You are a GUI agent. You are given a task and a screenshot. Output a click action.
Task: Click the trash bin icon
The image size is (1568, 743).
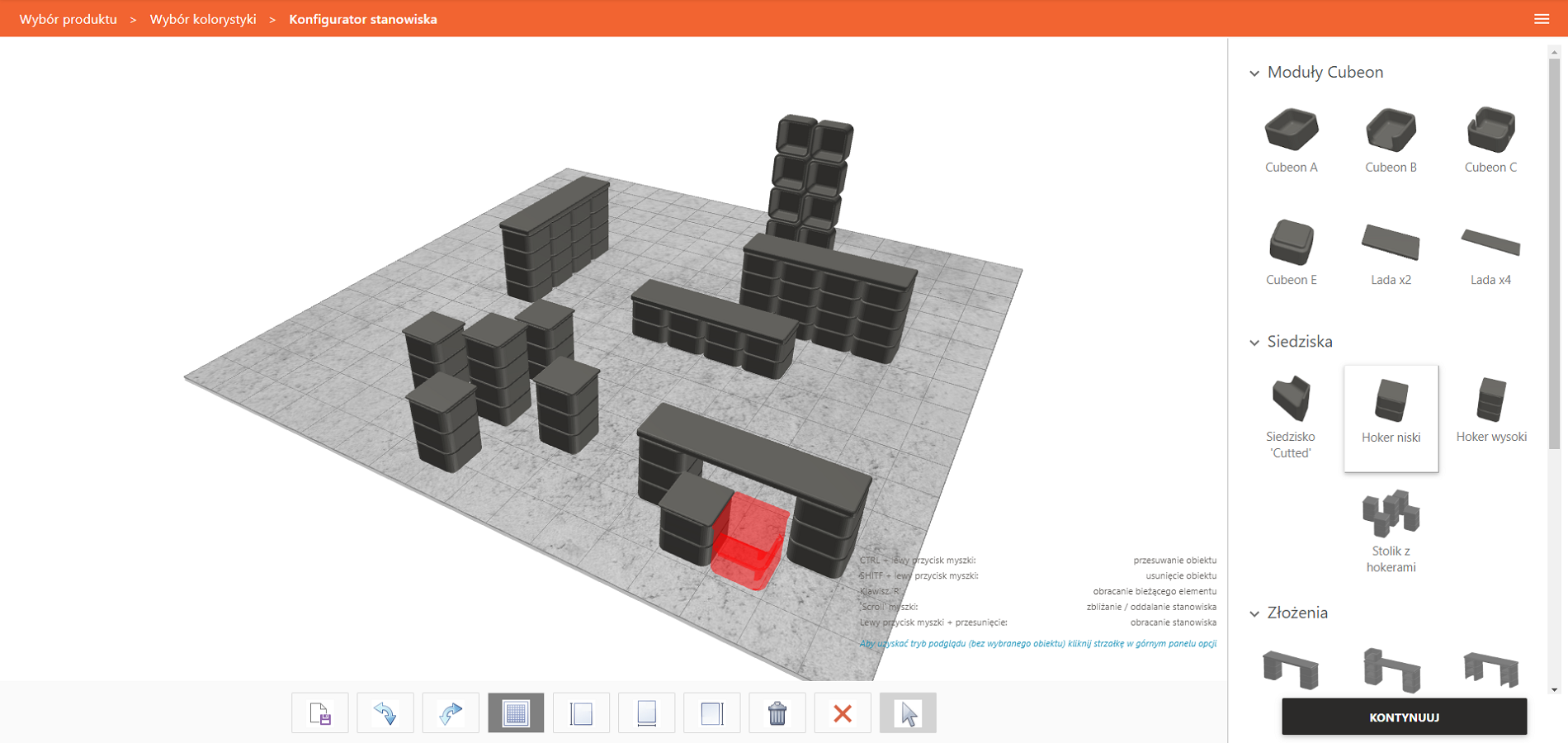click(777, 712)
